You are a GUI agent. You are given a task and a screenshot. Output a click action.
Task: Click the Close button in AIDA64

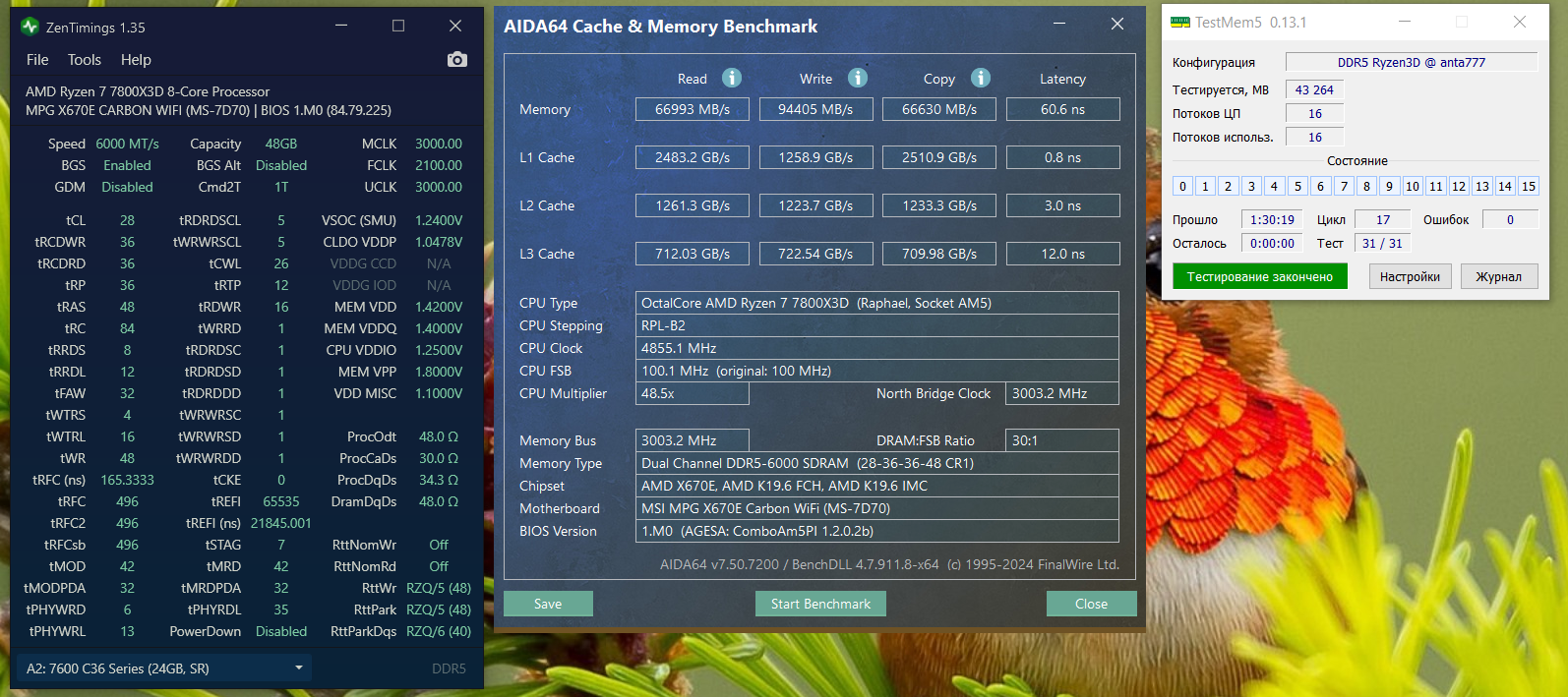[x=1091, y=604]
